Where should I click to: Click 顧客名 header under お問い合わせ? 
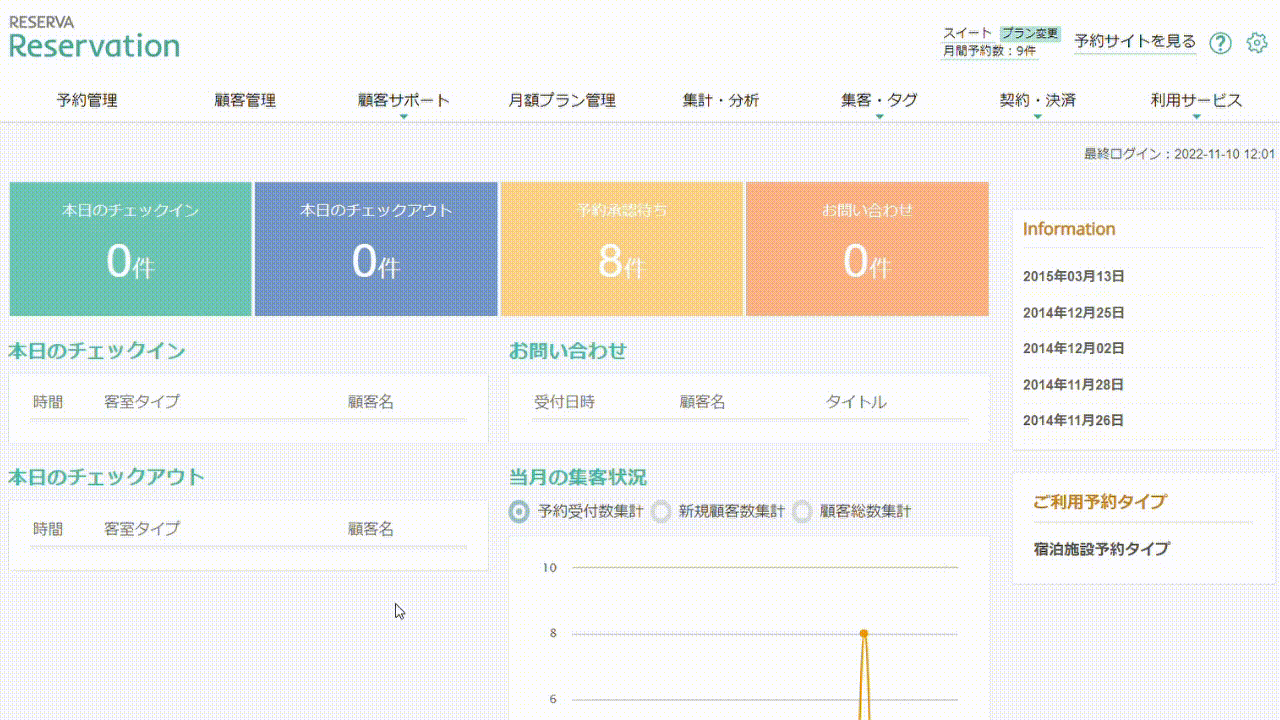click(702, 402)
